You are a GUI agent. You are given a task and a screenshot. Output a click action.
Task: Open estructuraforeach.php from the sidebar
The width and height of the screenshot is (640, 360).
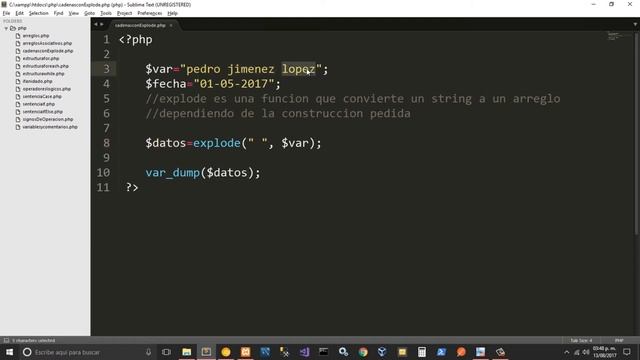(x=45, y=66)
